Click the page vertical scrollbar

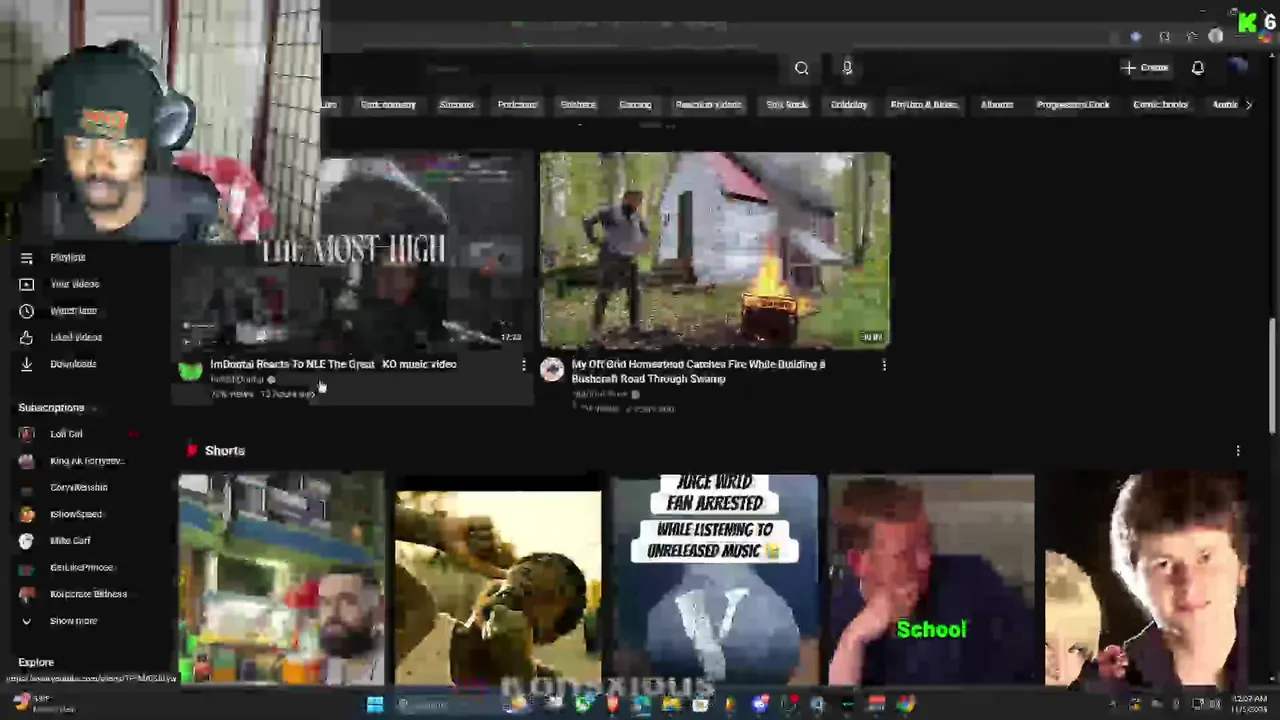point(1273,376)
